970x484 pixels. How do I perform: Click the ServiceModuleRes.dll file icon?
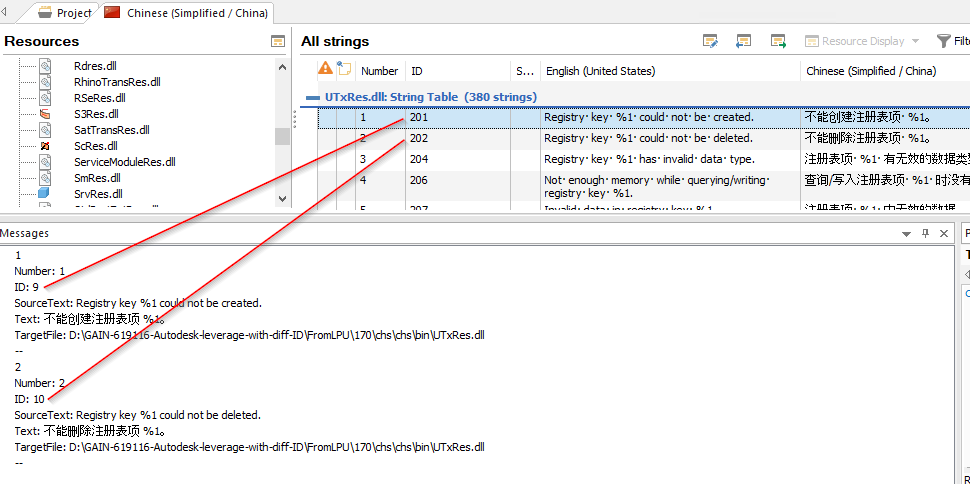(x=45, y=162)
